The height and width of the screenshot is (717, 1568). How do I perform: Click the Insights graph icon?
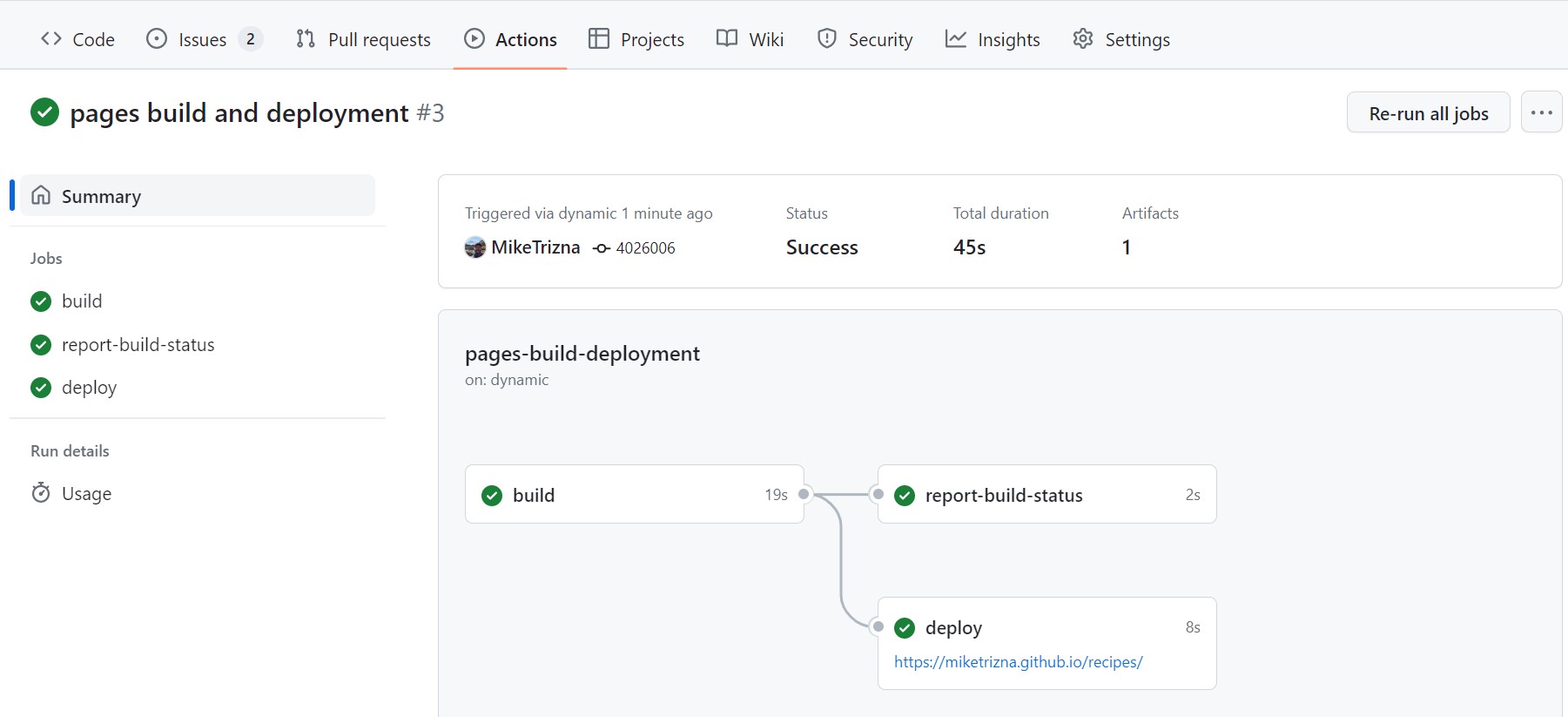956,38
